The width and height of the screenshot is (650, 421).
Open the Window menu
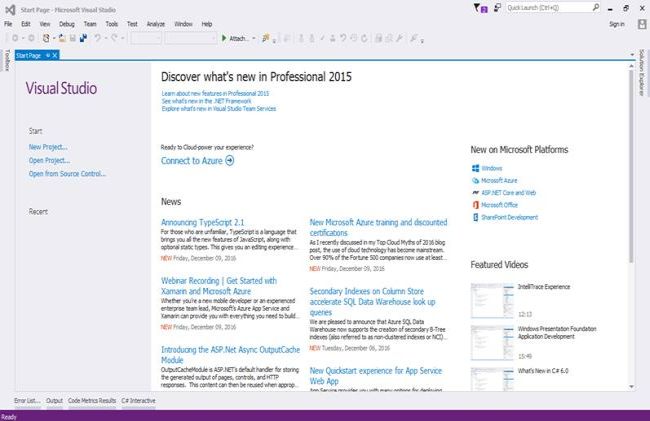(x=183, y=24)
